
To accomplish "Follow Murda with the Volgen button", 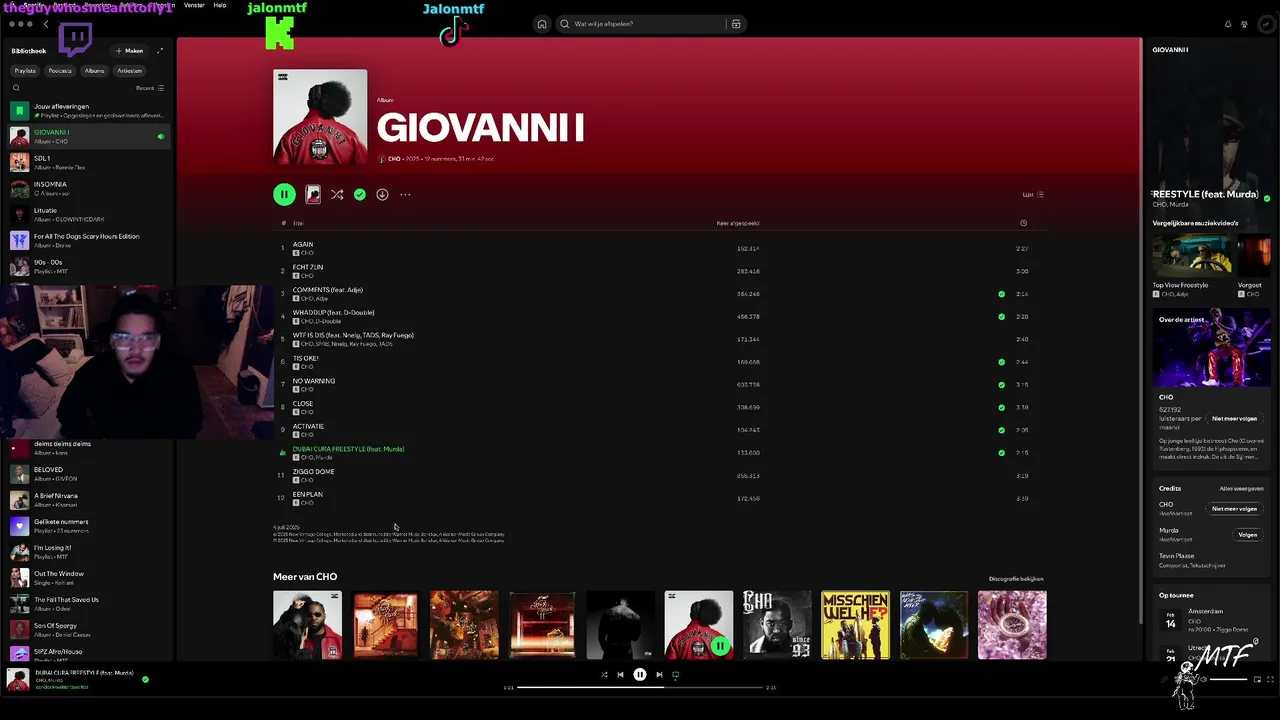I will pos(1248,535).
